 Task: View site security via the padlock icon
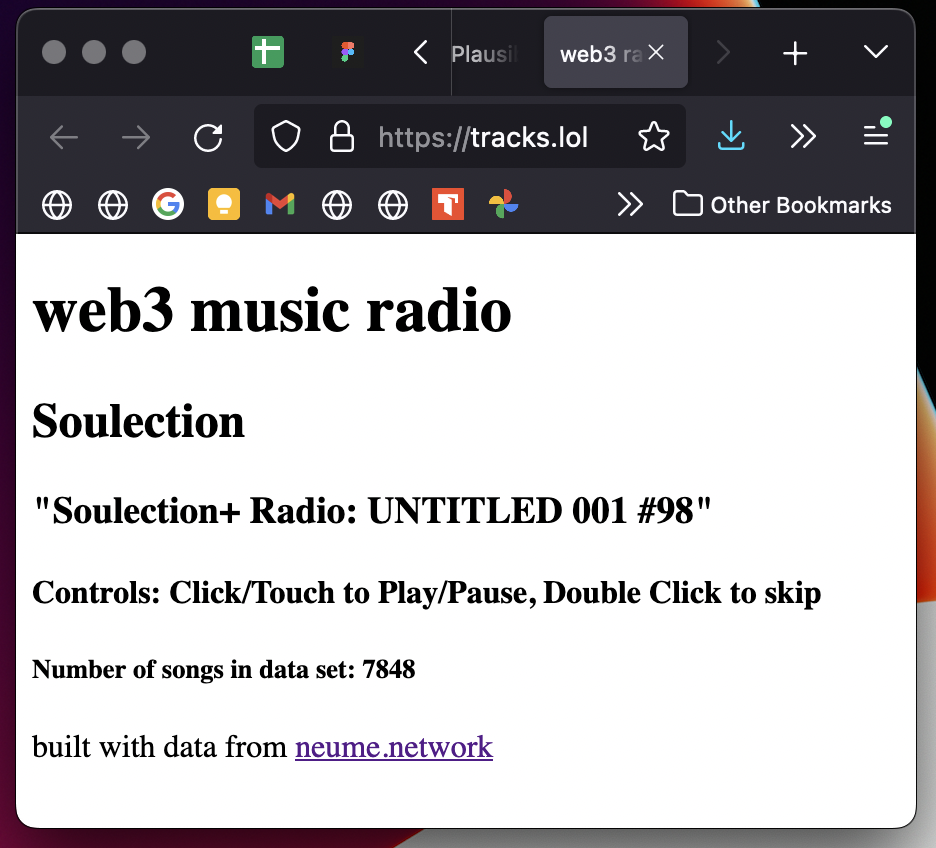pyautogui.click(x=341, y=137)
